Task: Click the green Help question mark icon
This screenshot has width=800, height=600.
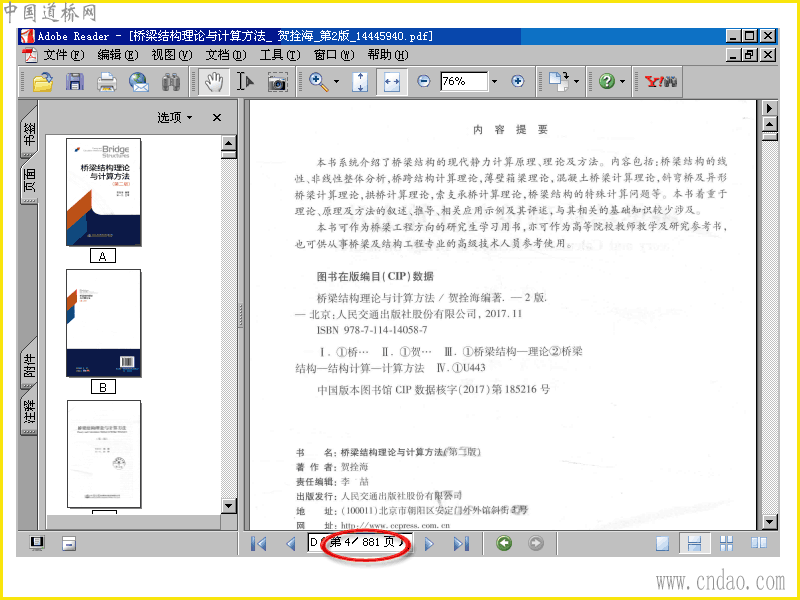Action: coord(607,81)
